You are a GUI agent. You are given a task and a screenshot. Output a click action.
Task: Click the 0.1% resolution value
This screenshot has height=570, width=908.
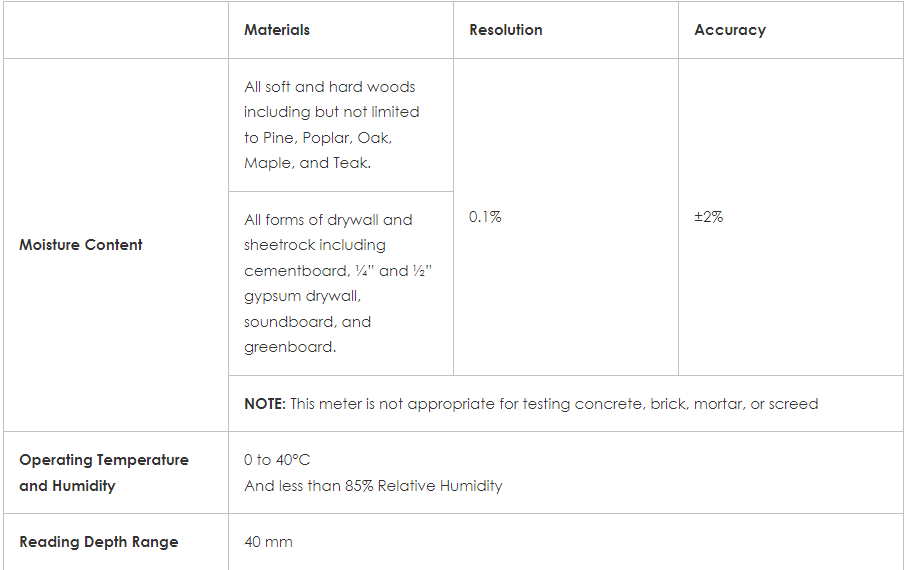485,216
